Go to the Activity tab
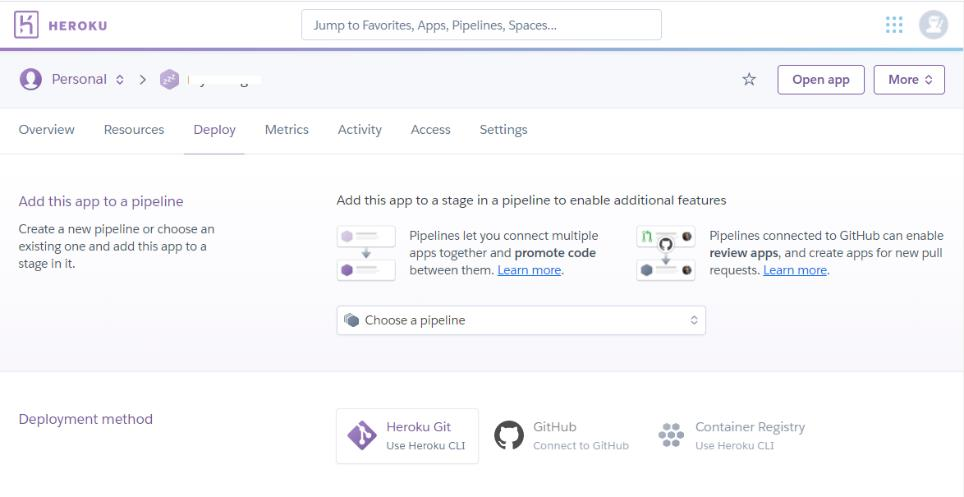 [x=360, y=130]
